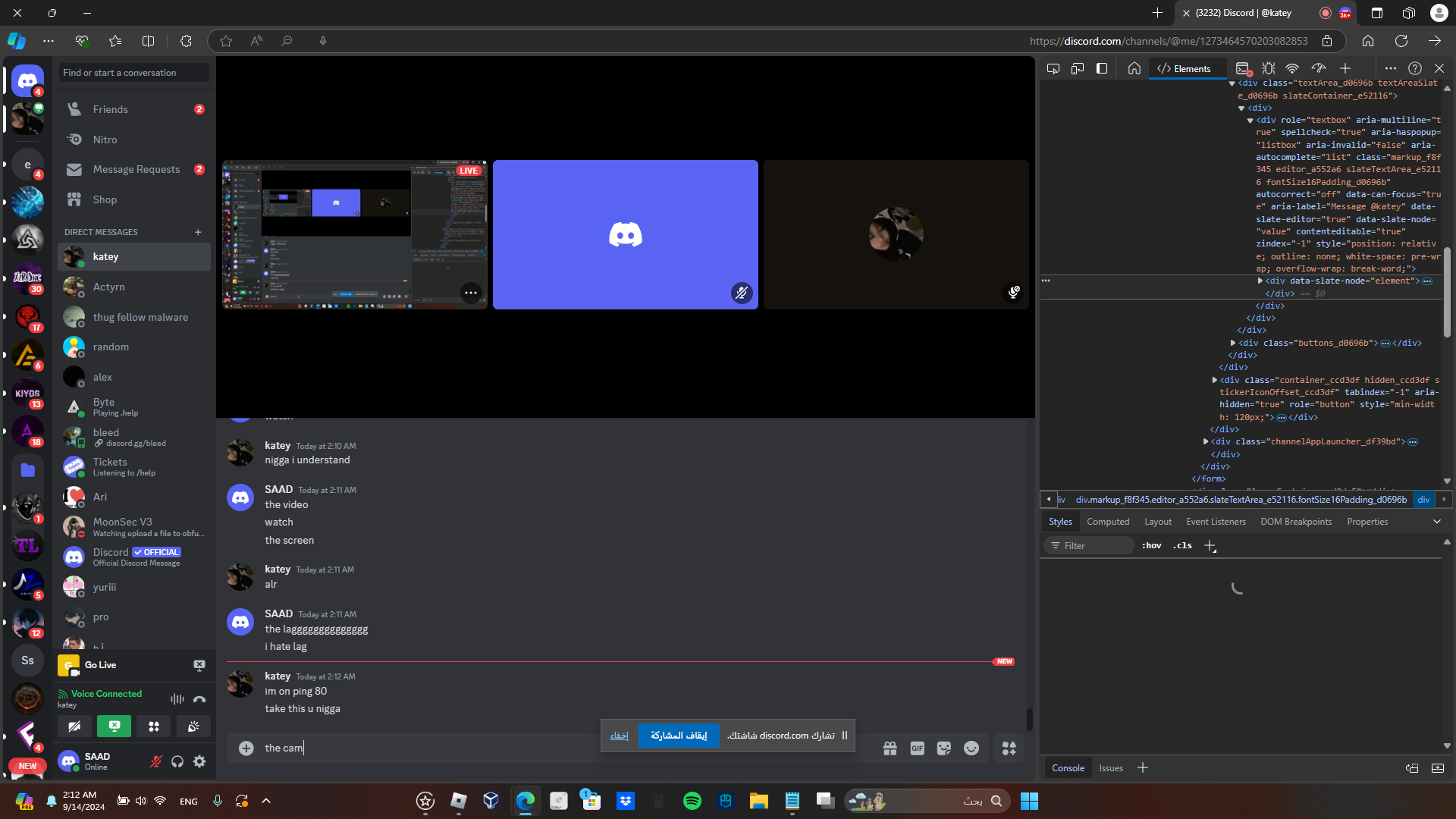This screenshot has height=819, width=1456.
Task: Open Discord user settings gear
Action: click(199, 761)
